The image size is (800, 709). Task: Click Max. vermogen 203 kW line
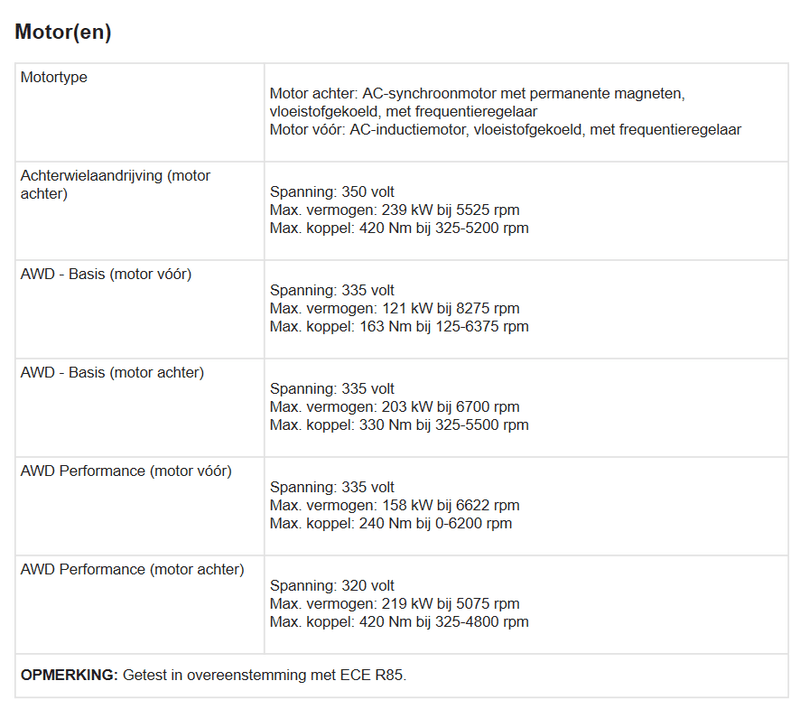tap(394, 406)
